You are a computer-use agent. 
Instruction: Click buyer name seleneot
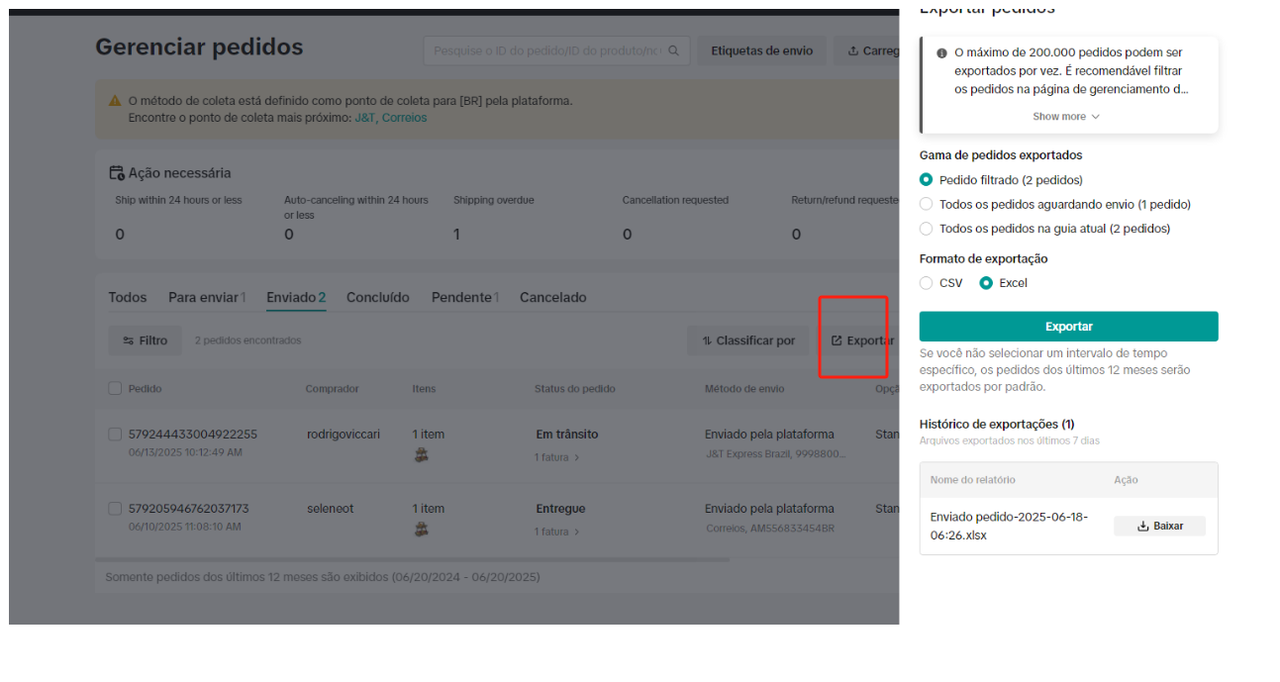[331, 508]
